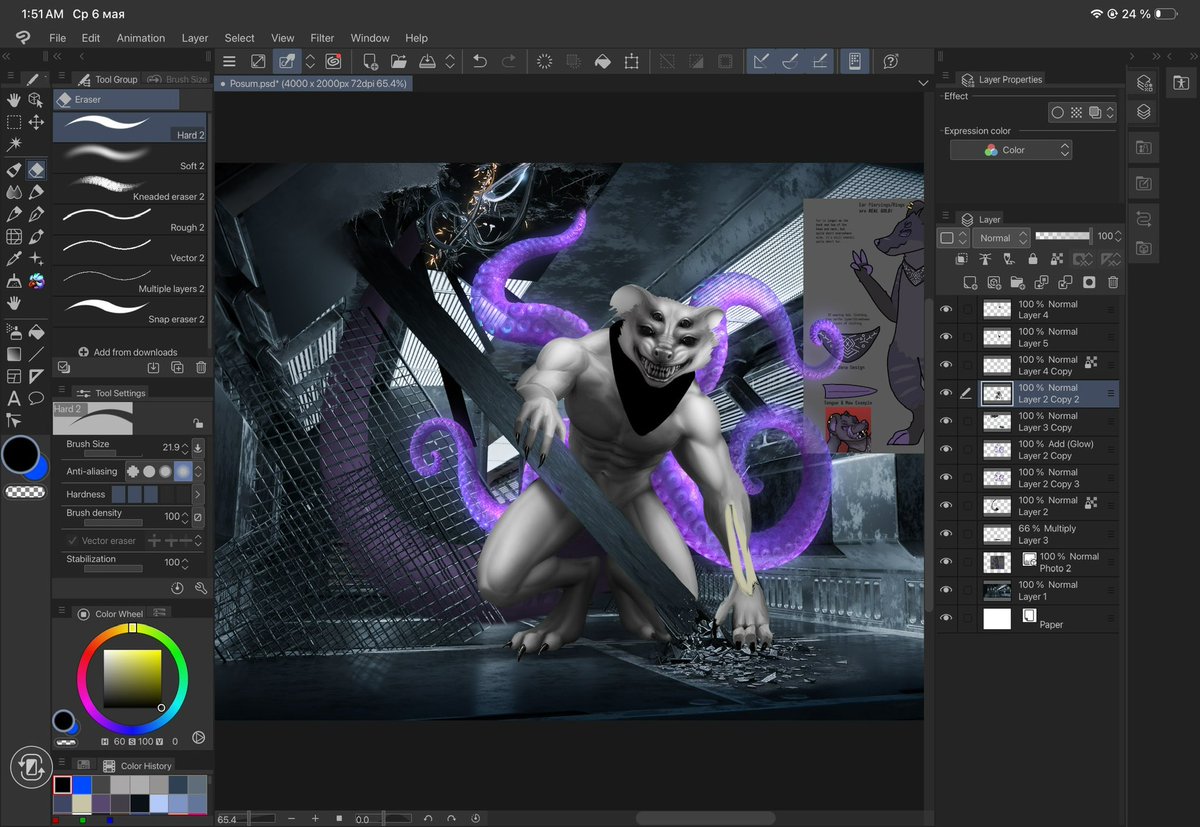Select the Fill bucket tool

pos(36,331)
